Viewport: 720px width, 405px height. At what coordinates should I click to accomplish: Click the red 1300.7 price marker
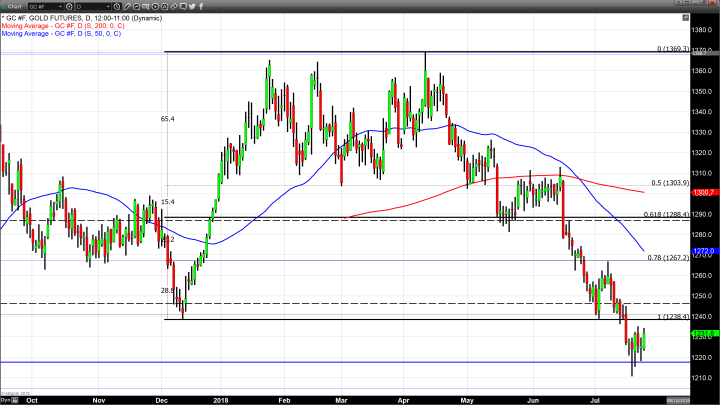click(x=701, y=192)
